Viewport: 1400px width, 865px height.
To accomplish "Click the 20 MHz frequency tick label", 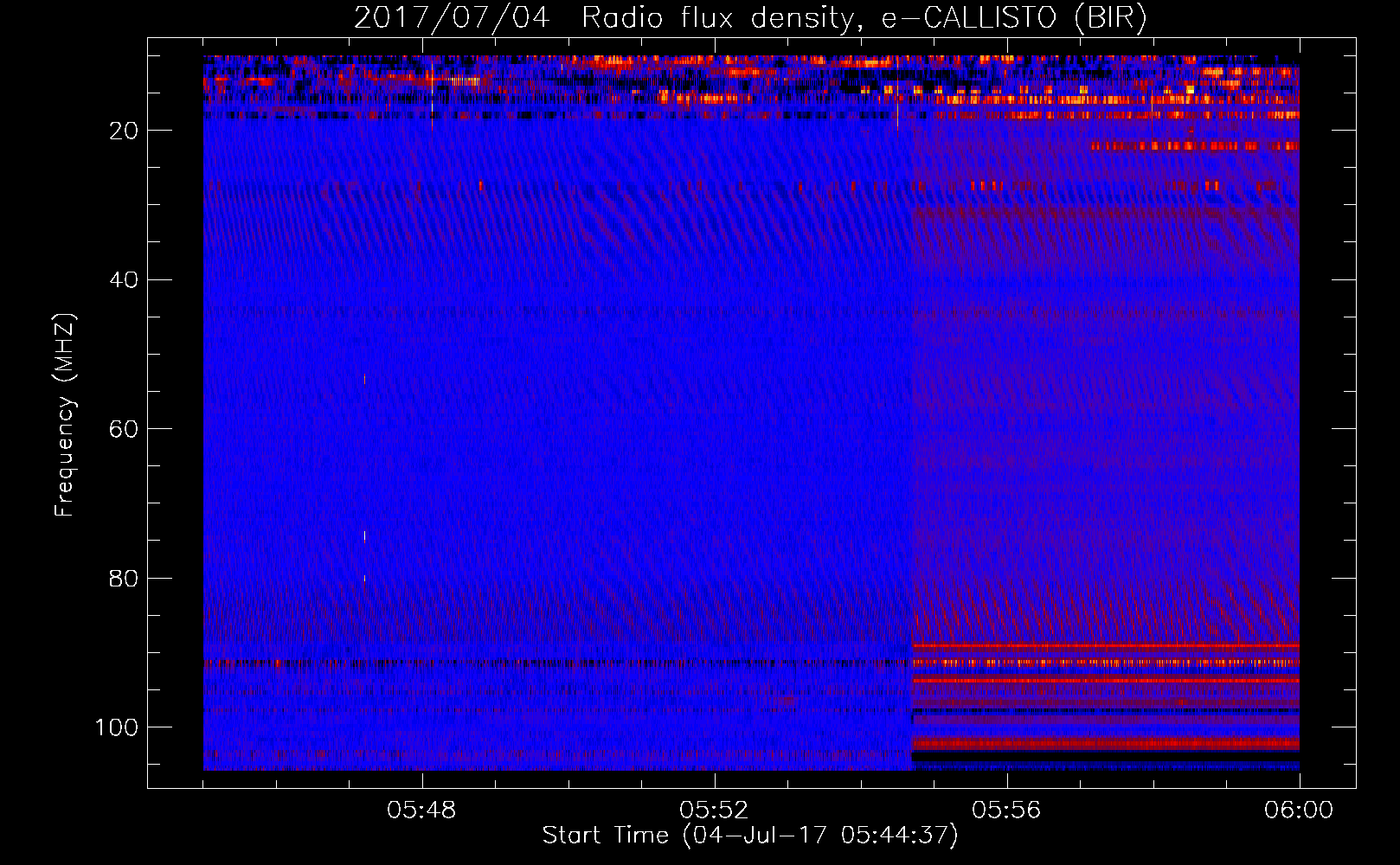I will click(x=124, y=131).
